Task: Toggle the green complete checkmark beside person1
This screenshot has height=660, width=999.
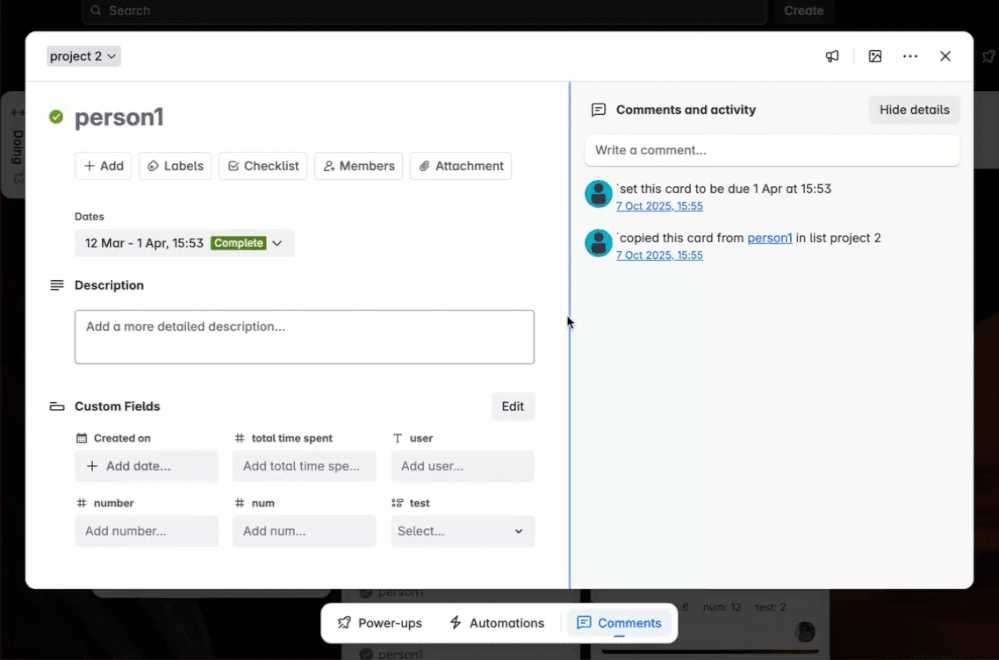Action: click(x=56, y=117)
